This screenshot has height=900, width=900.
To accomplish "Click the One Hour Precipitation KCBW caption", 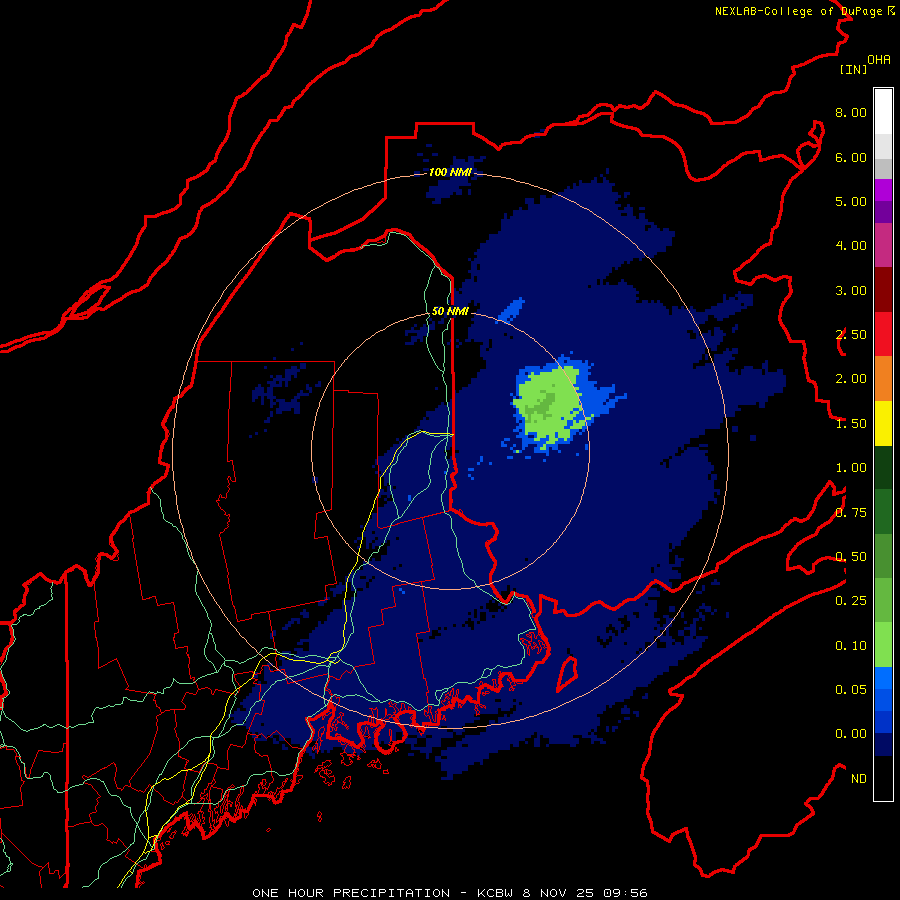I will [450, 893].
